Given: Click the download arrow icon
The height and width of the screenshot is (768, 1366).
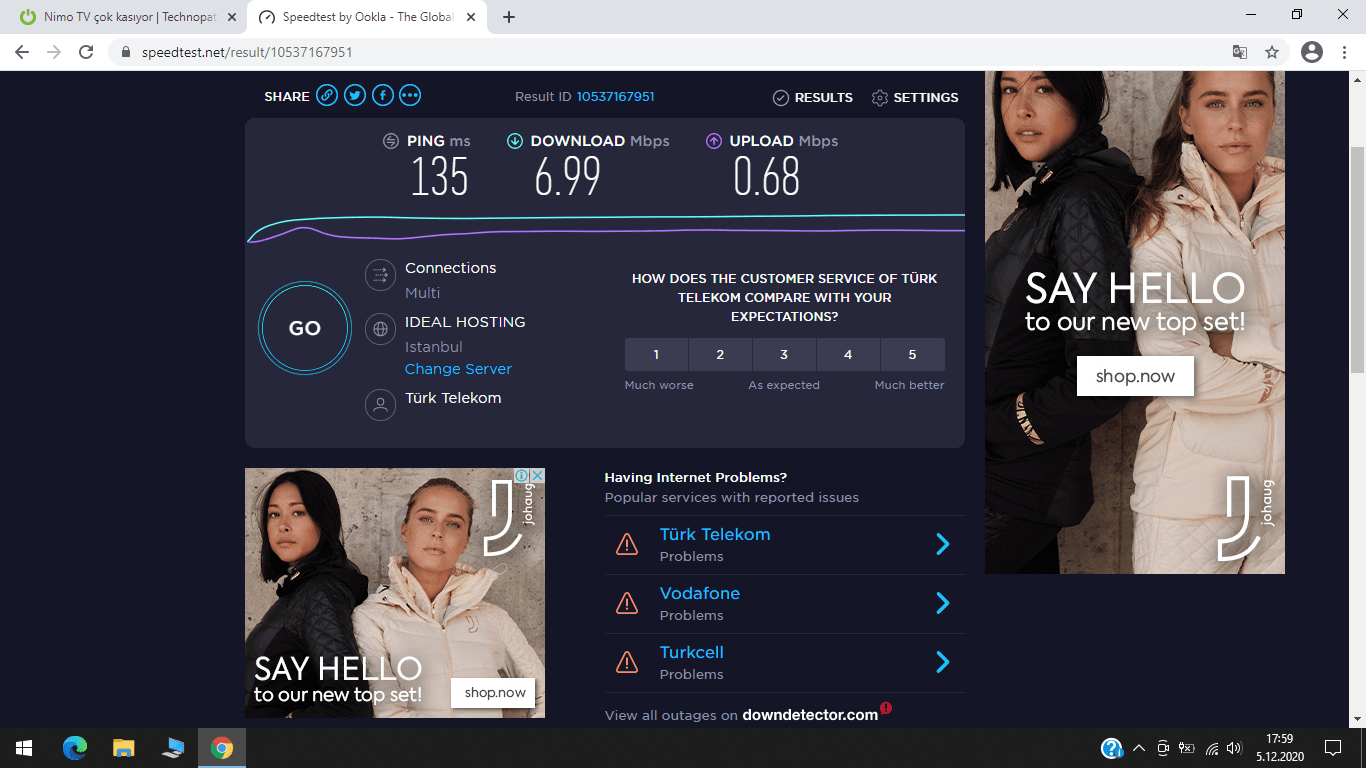Looking at the screenshot, I should [515, 141].
